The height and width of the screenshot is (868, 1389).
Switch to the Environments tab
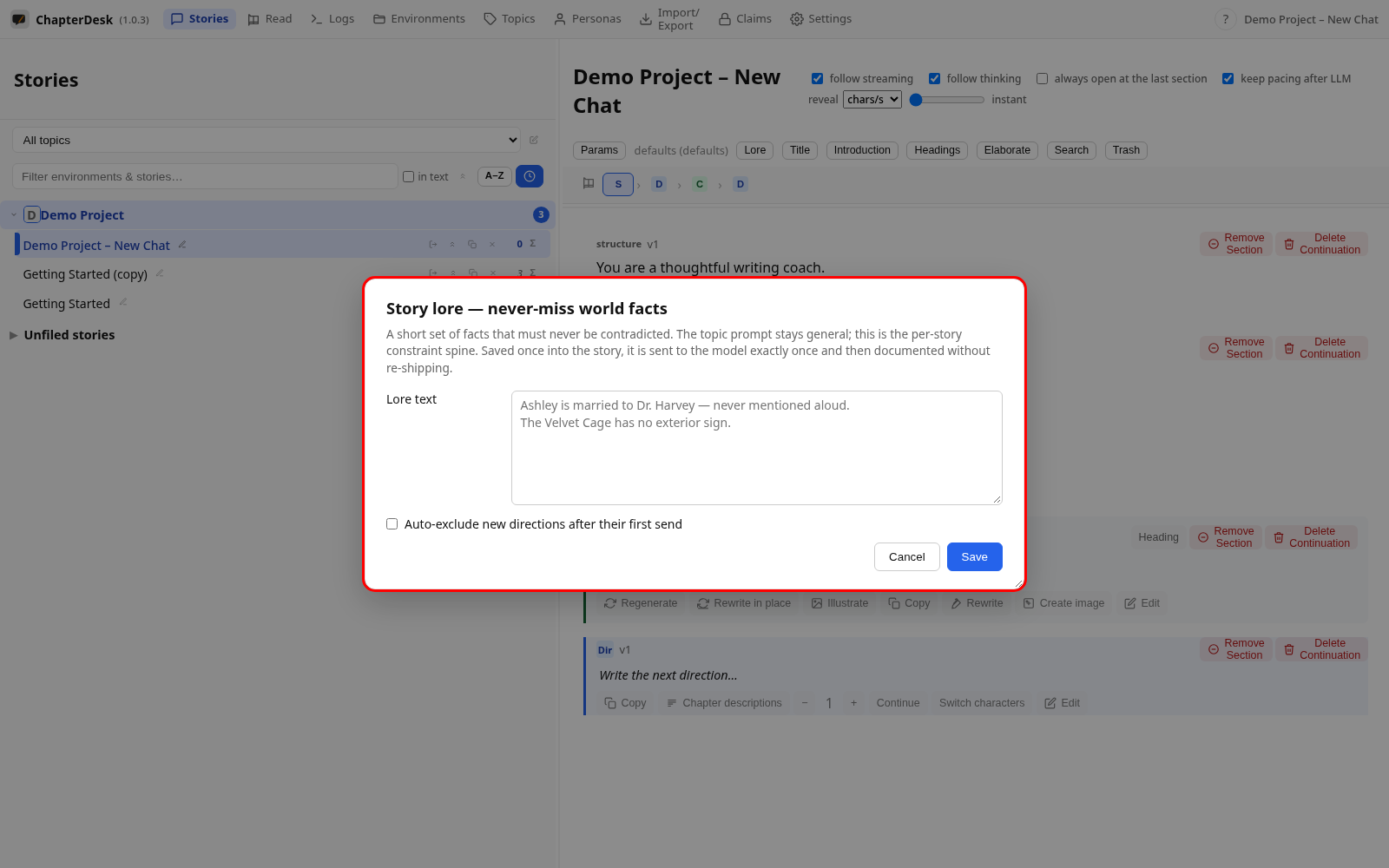[x=419, y=19]
